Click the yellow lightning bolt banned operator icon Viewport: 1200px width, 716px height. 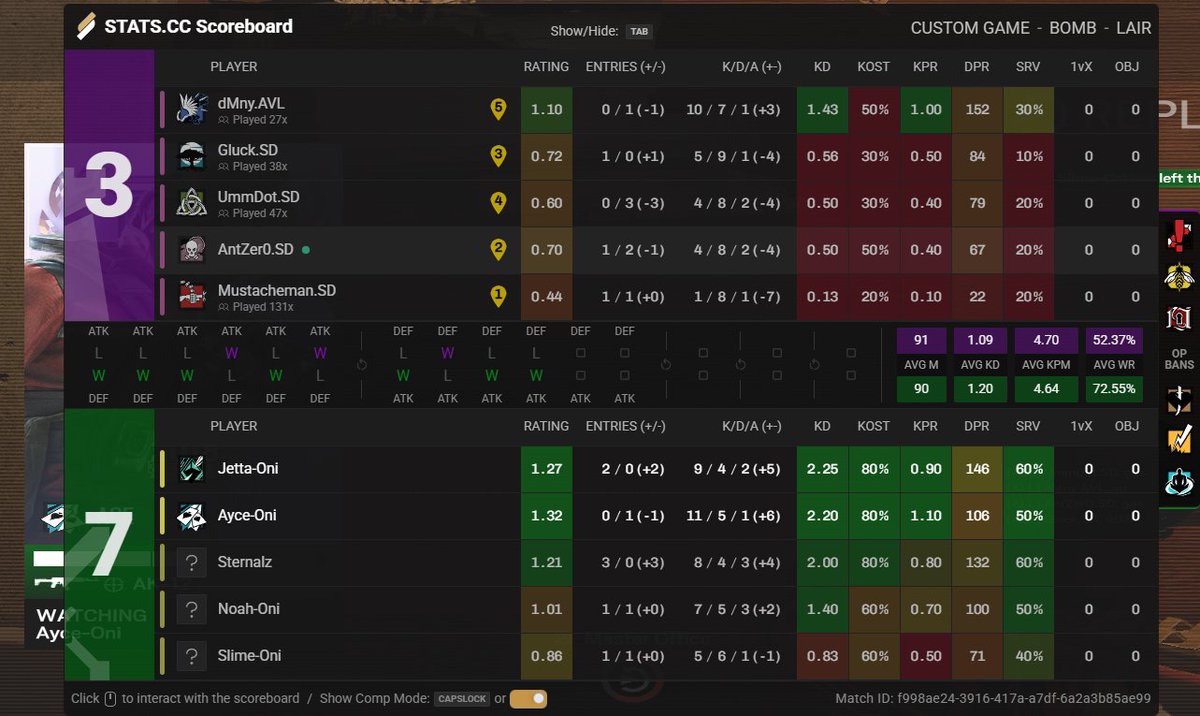[1180, 440]
